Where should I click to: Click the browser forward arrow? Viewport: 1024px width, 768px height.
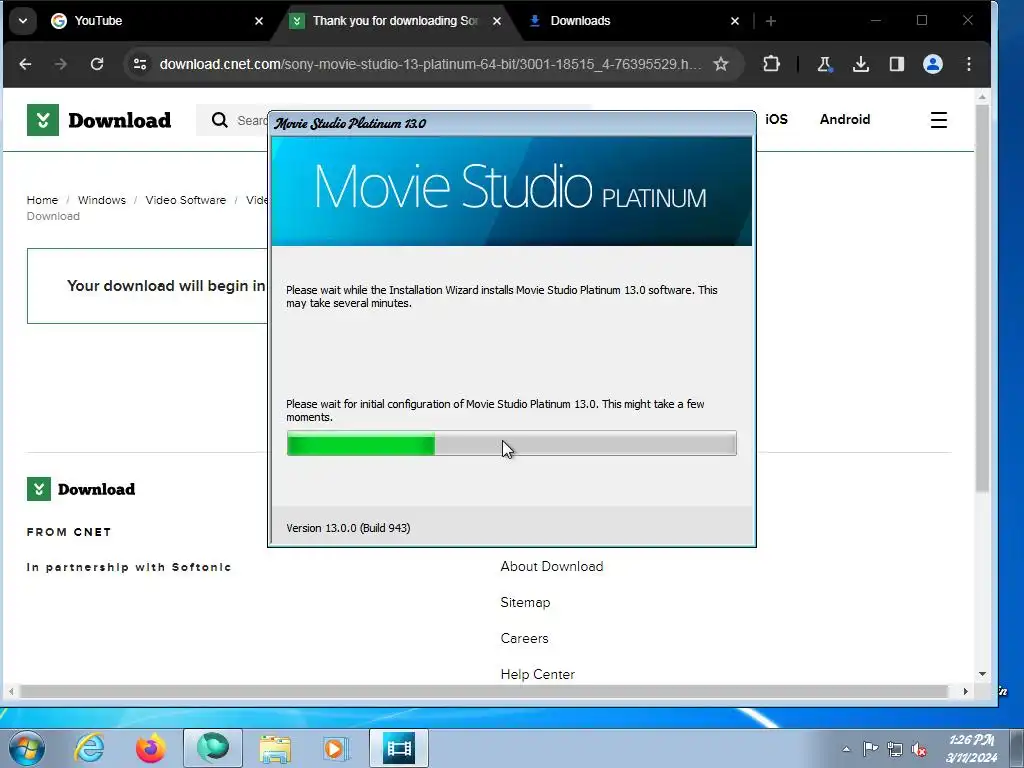tap(61, 64)
